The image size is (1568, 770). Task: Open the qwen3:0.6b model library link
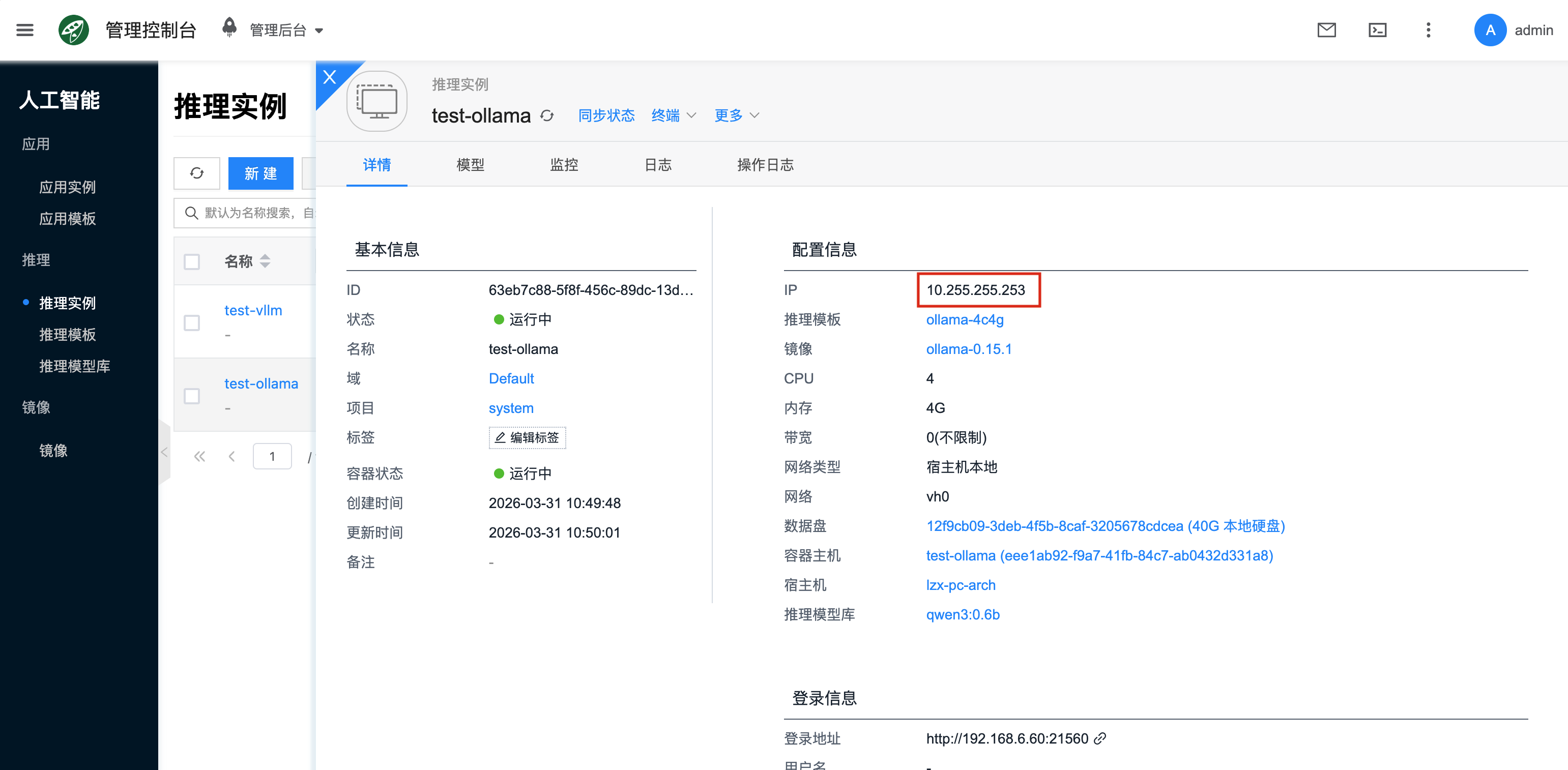[x=963, y=614]
